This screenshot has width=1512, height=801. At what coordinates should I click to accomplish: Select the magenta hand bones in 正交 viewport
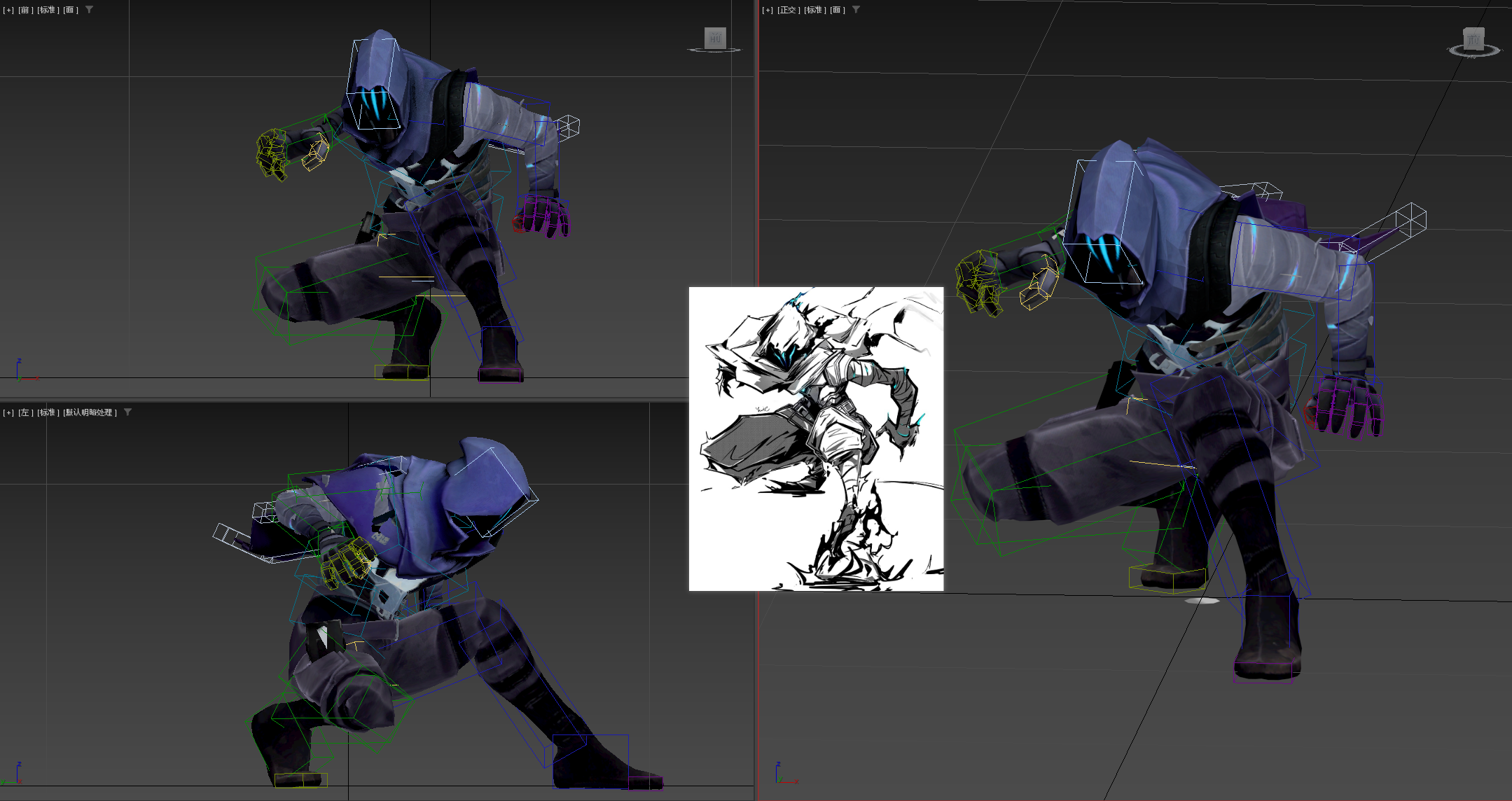point(1348,406)
